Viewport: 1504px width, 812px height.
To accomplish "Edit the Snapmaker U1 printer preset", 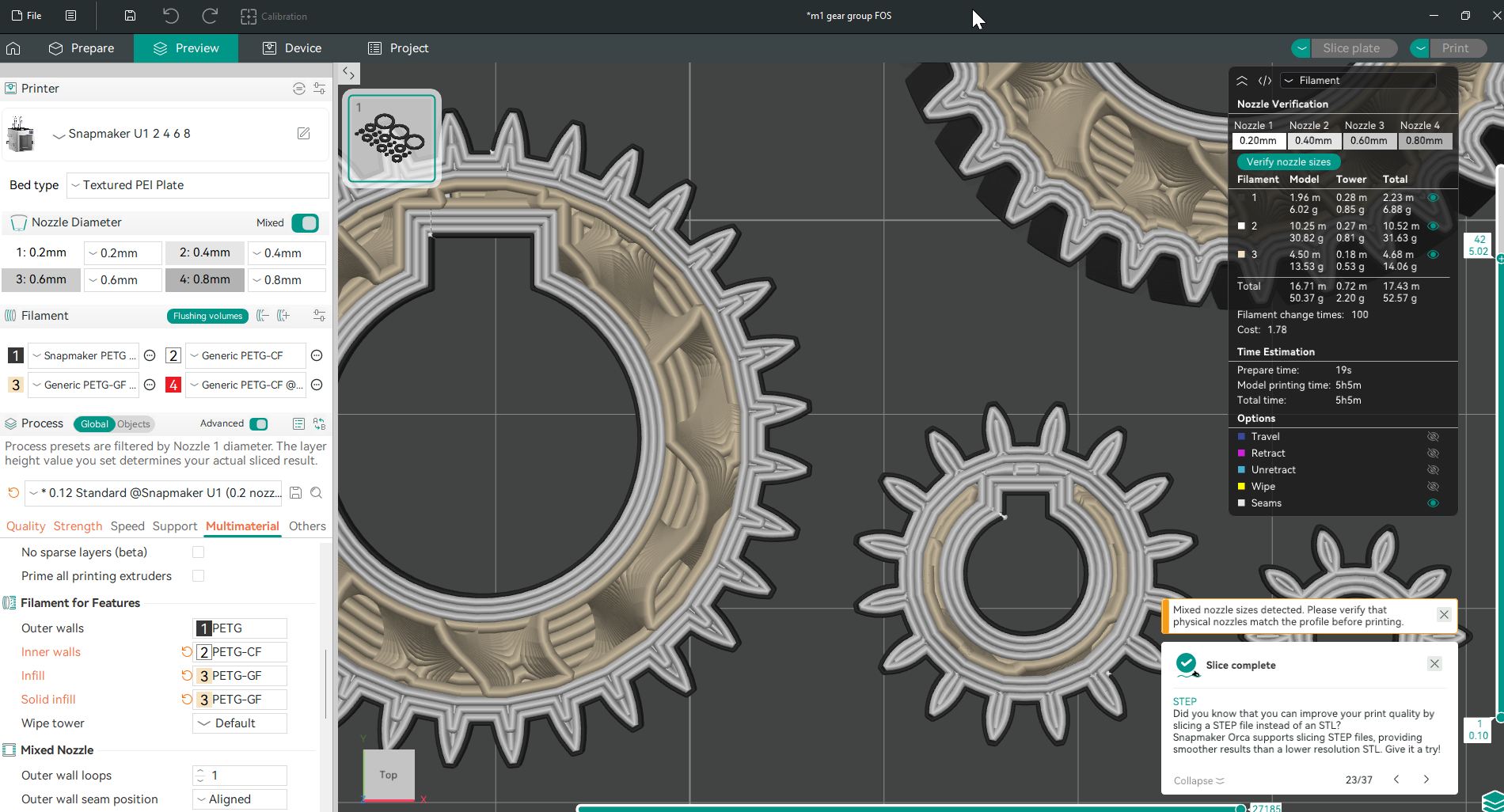I will [x=303, y=134].
